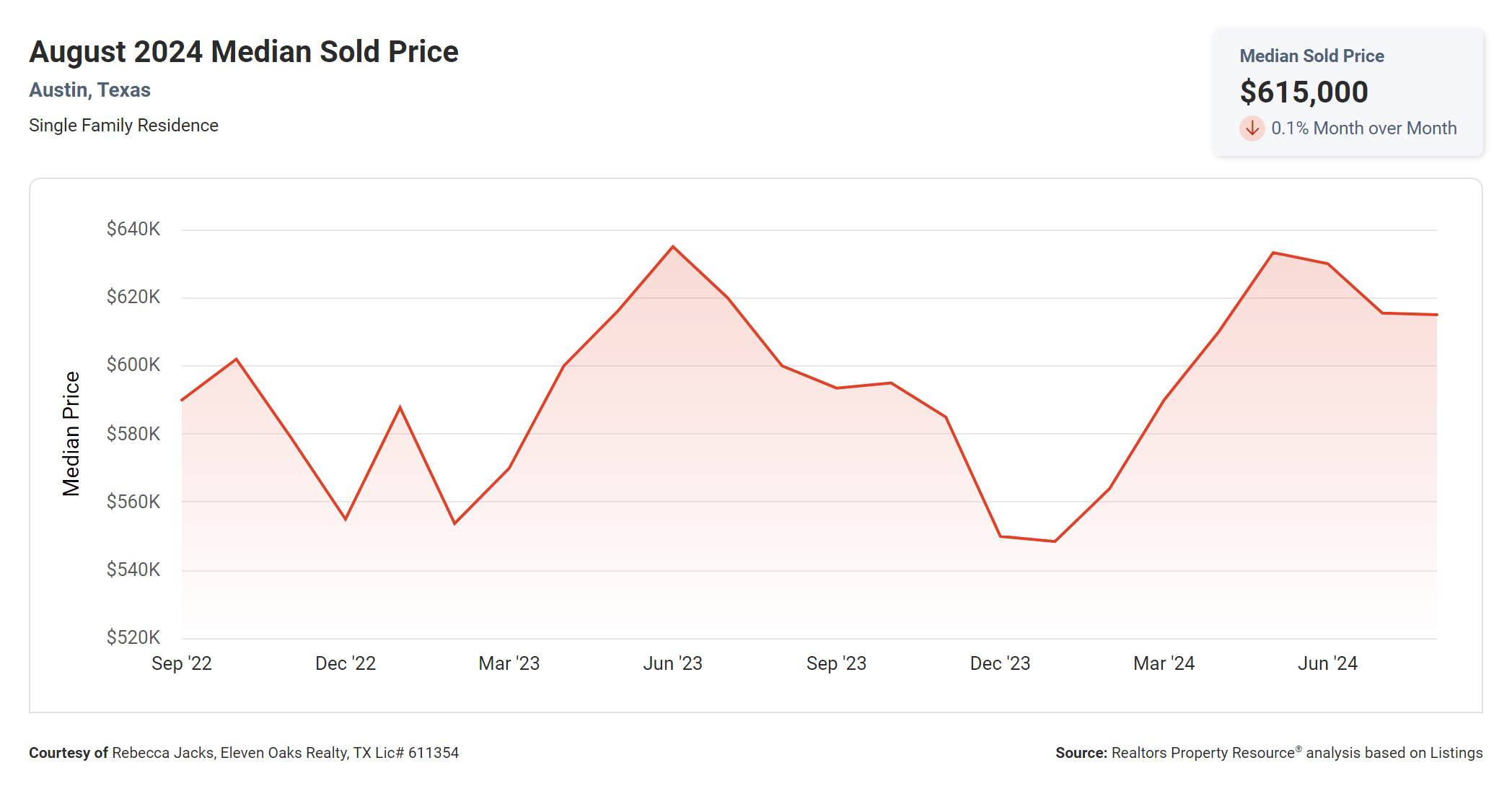
Task: Click the Sep '23 x-axis label
Action: click(836, 663)
